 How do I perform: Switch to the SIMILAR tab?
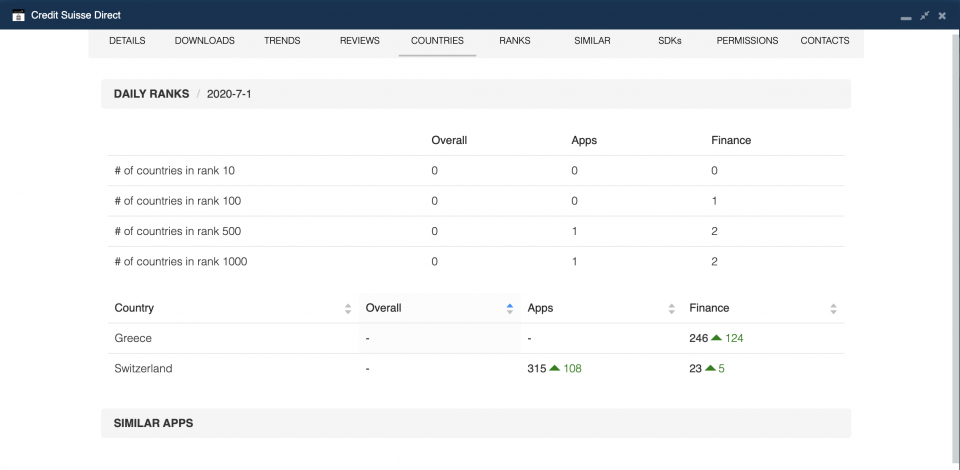pos(592,41)
